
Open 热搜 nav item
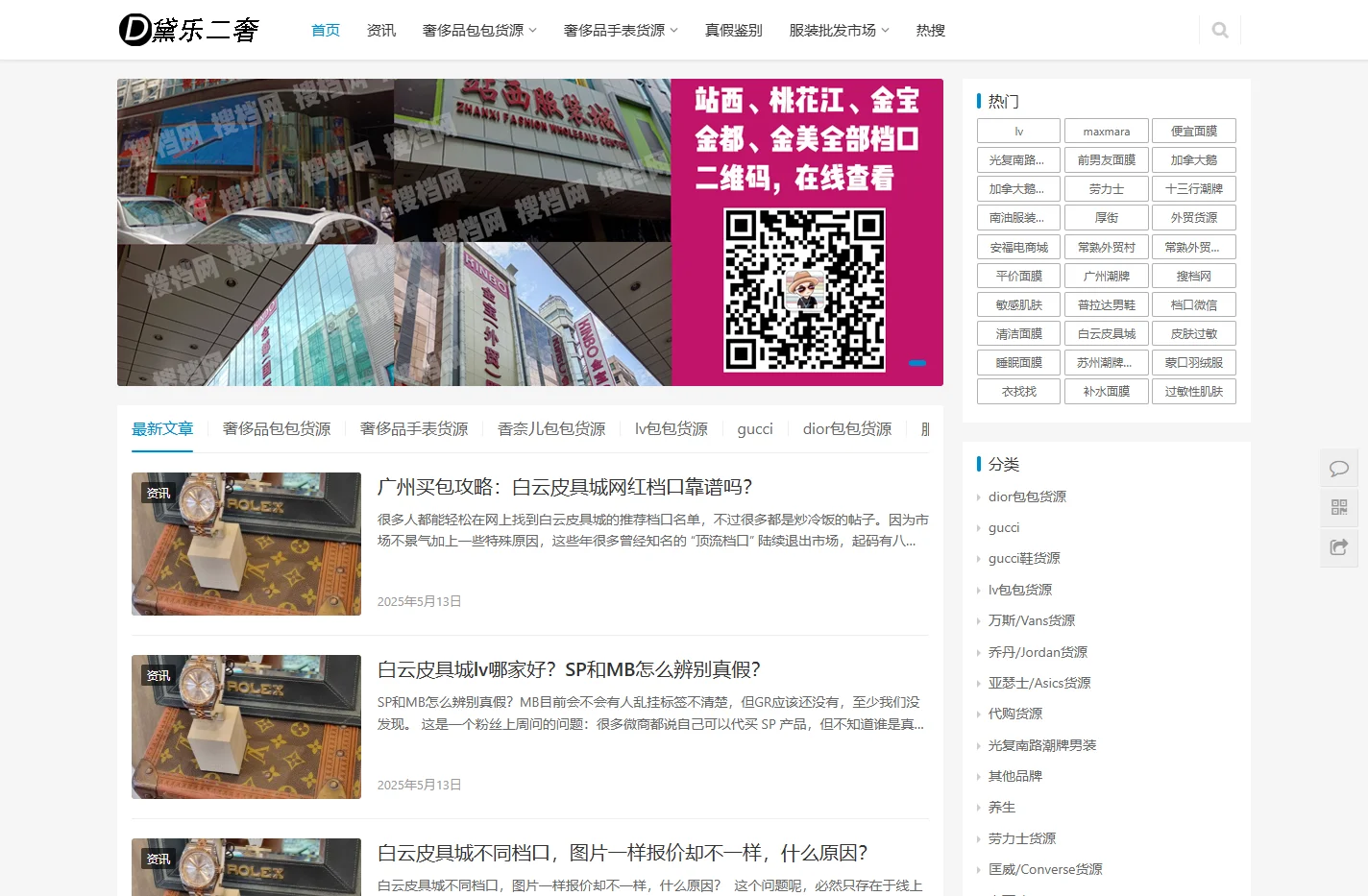click(x=931, y=30)
